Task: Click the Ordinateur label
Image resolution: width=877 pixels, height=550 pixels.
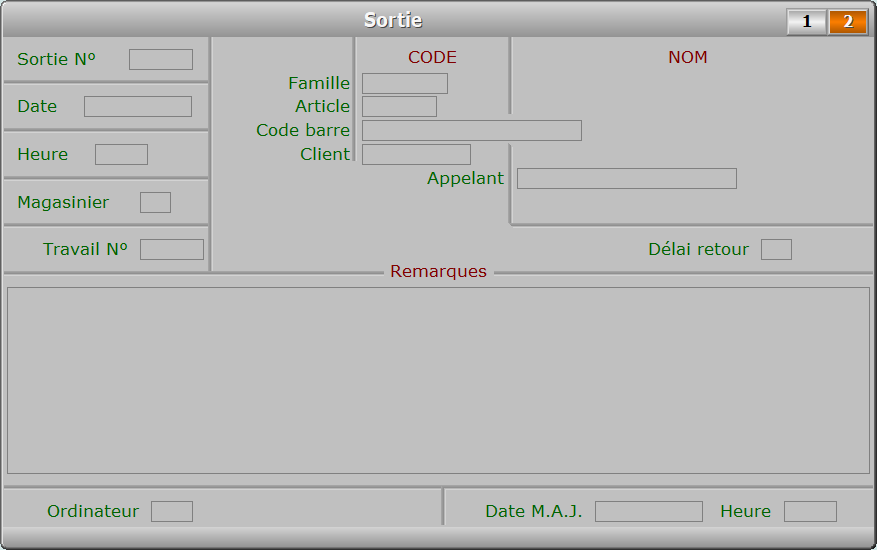Action: pyautogui.click(x=93, y=511)
